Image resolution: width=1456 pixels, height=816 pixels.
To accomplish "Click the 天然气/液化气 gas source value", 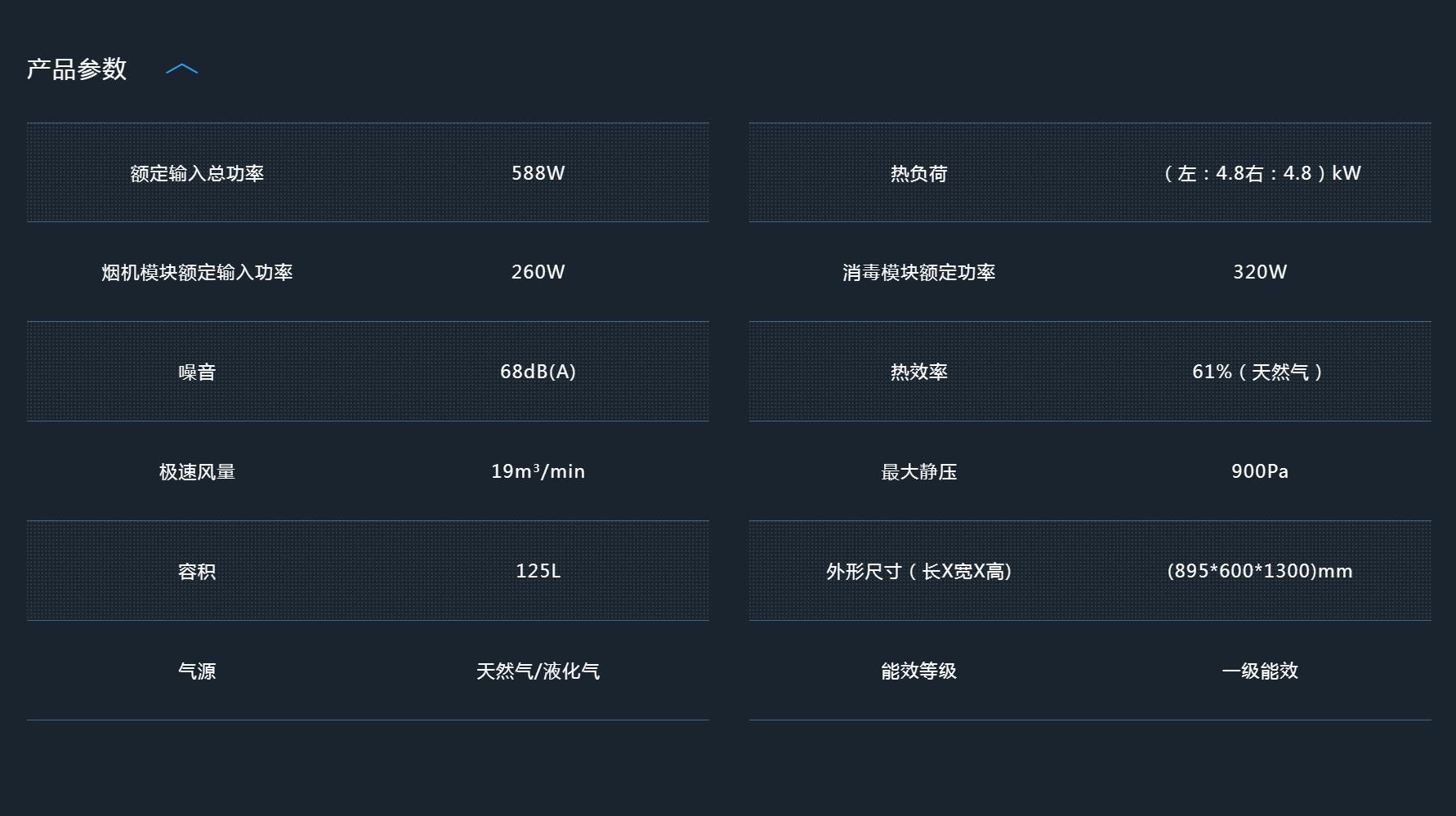I will (x=538, y=671).
